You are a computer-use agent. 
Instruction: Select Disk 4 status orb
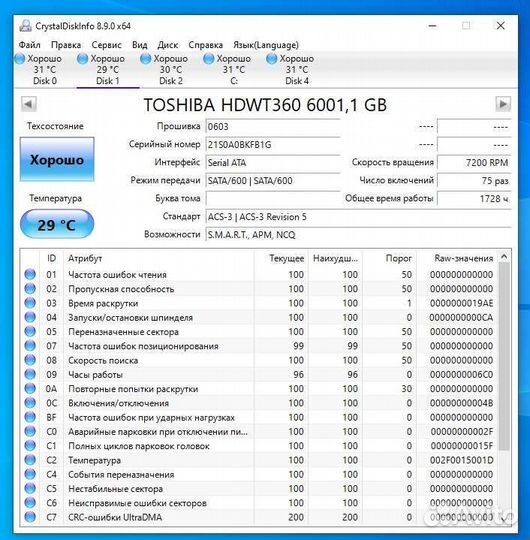coord(272,59)
